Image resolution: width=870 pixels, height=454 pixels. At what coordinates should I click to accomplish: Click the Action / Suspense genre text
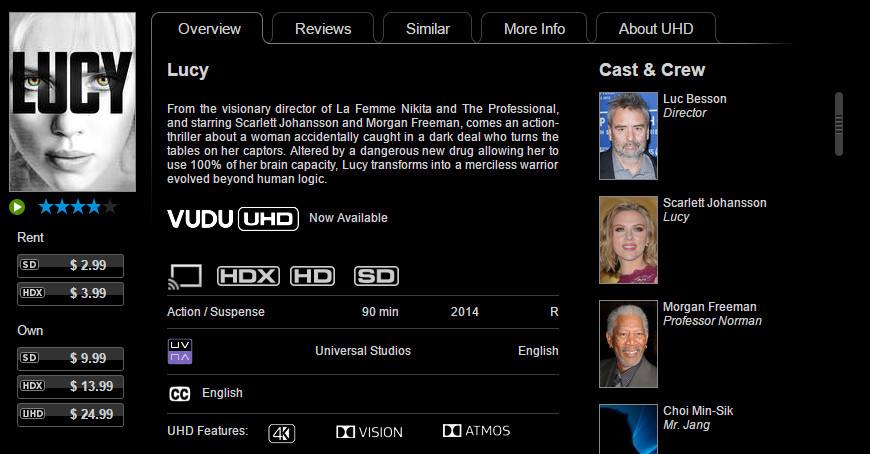(x=216, y=312)
